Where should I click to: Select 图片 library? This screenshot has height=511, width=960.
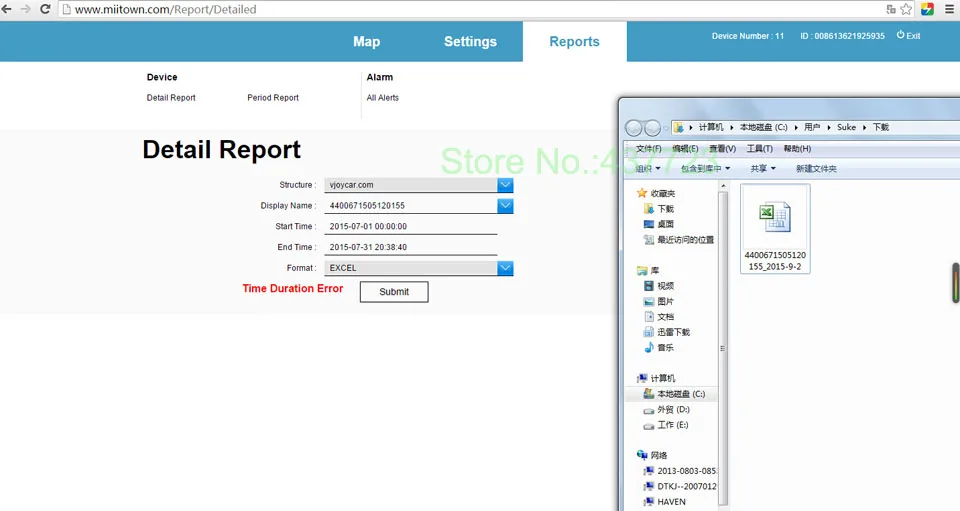659,301
